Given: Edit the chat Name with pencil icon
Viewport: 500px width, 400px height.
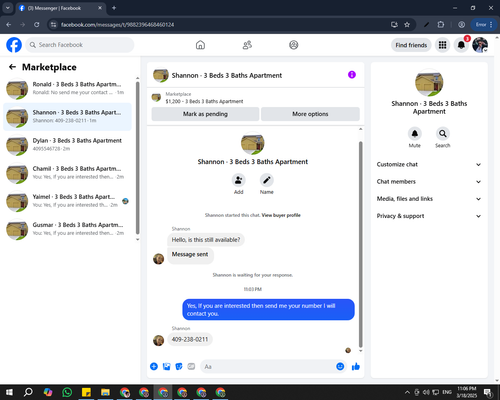Looking at the screenshot, I should click(x=267, y=180).
